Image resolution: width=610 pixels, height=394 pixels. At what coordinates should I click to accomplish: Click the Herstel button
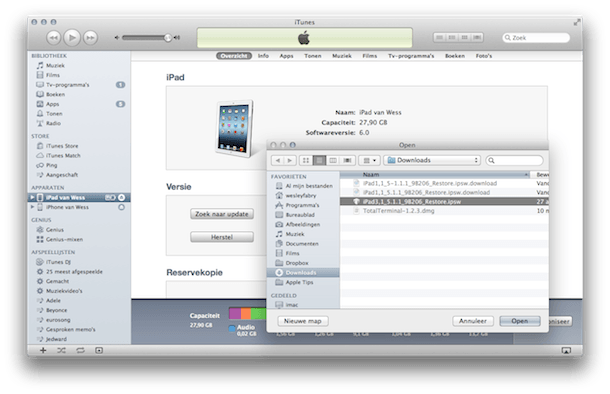click(222, 237)
